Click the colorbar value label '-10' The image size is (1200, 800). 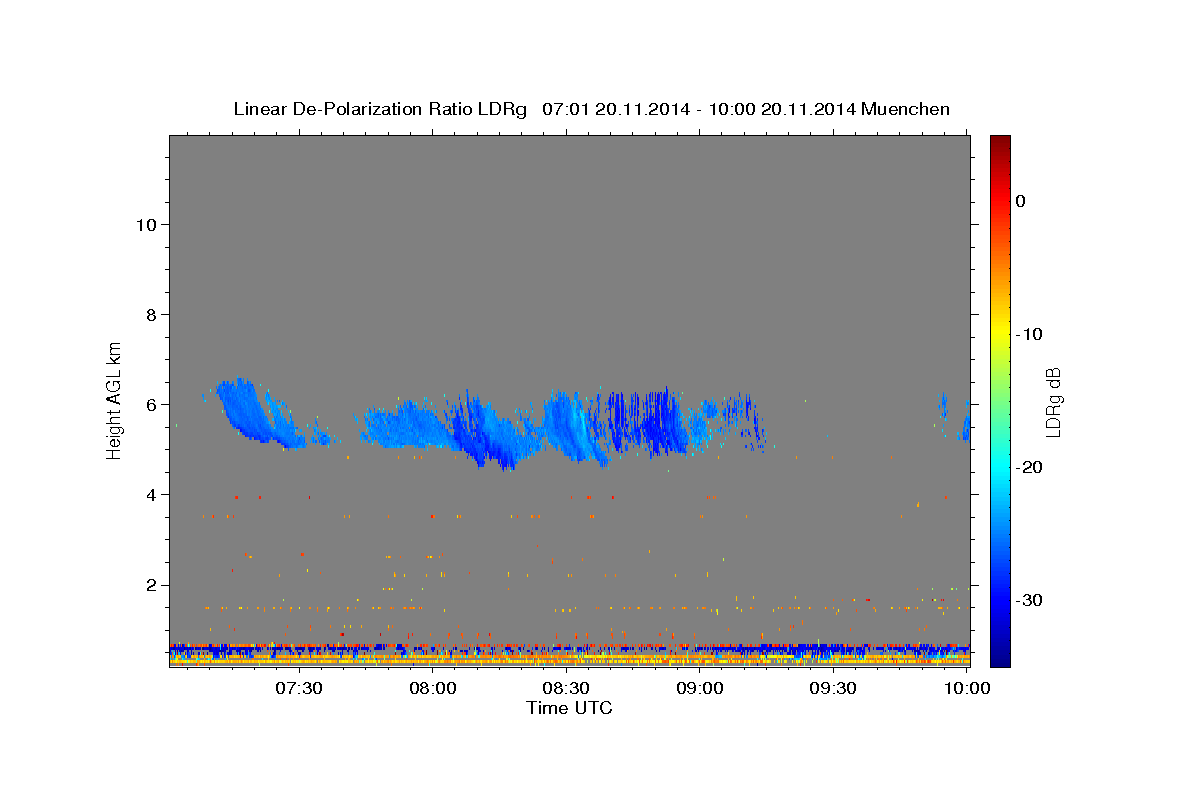(x=1029, y=334)
